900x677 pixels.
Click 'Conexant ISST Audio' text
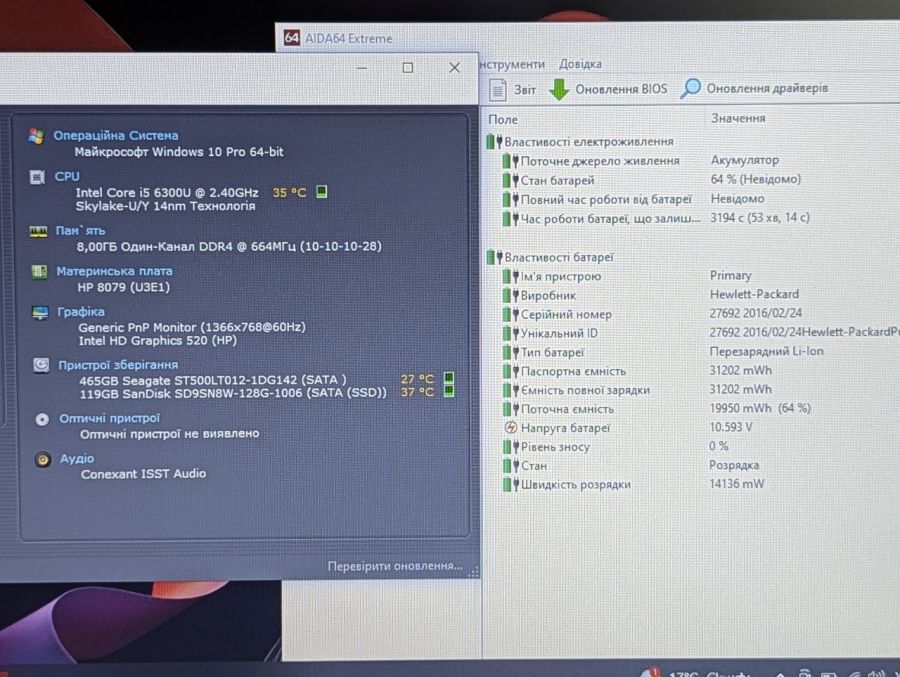143,474
